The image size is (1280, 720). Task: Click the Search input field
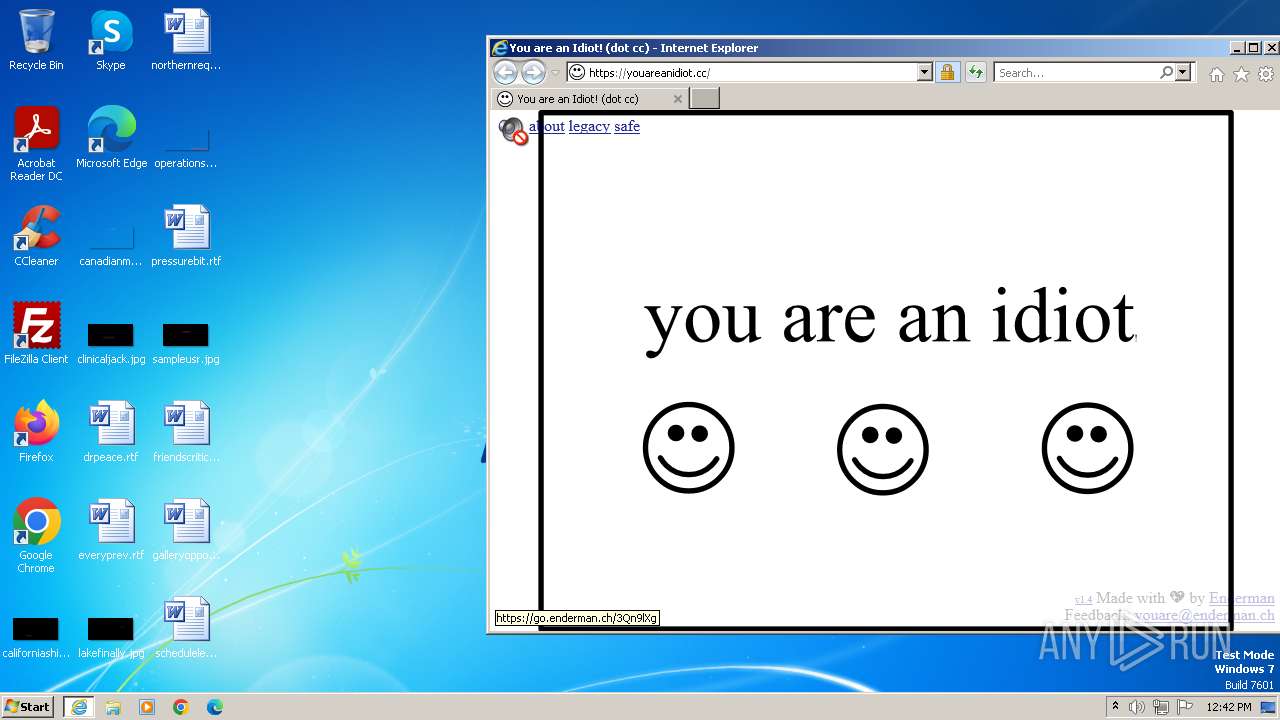1076,72
